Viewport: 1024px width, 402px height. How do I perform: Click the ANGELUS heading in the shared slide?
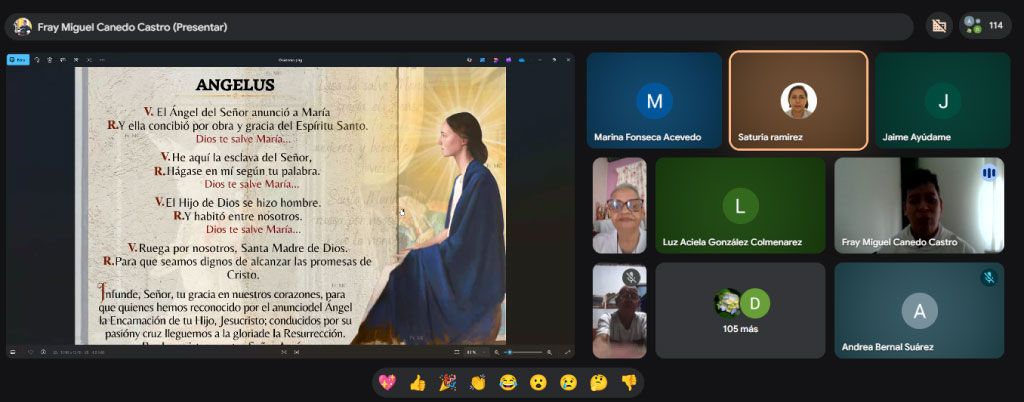(235, 85)
